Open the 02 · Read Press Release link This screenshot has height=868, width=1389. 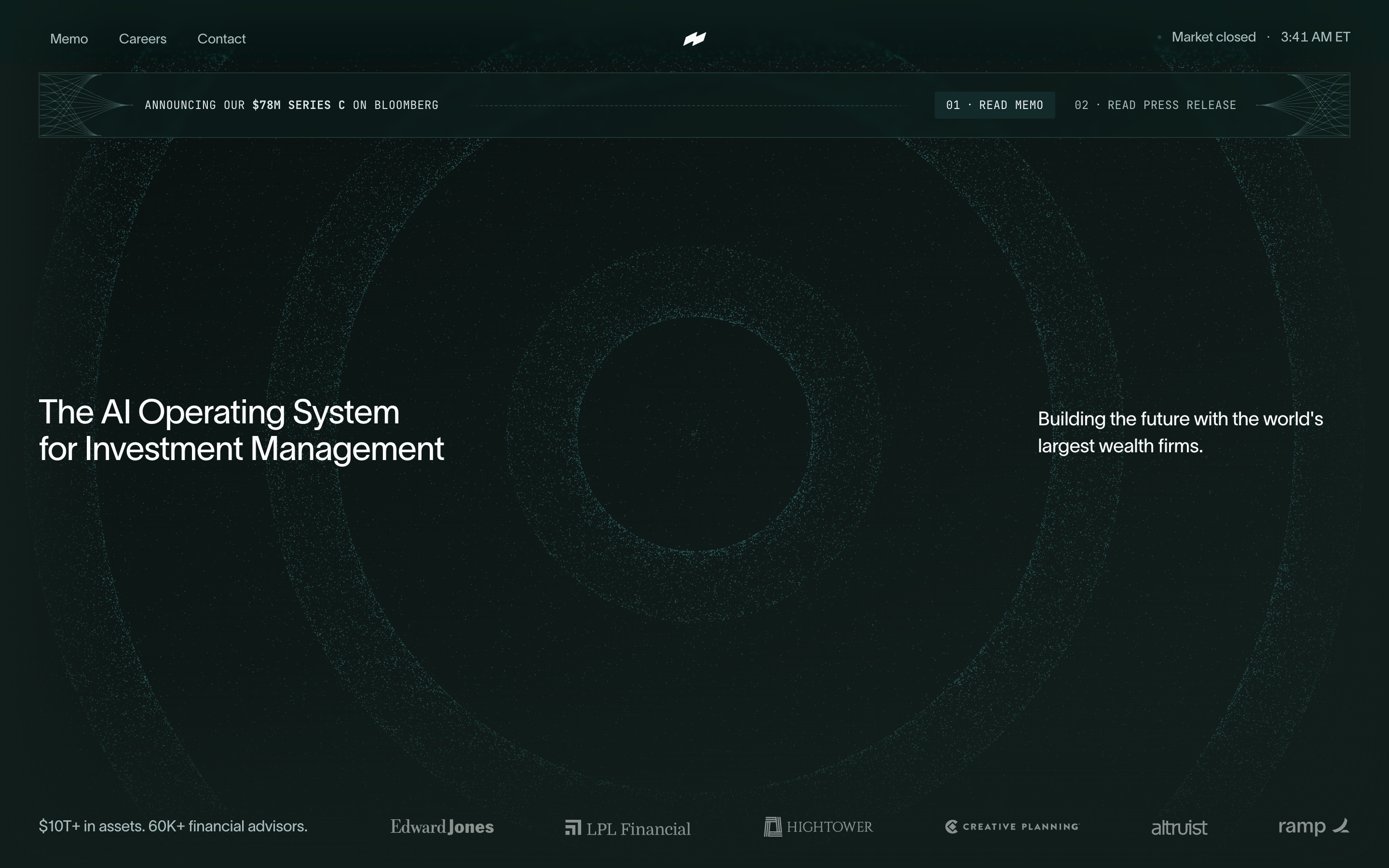(x=1156, y=105)
